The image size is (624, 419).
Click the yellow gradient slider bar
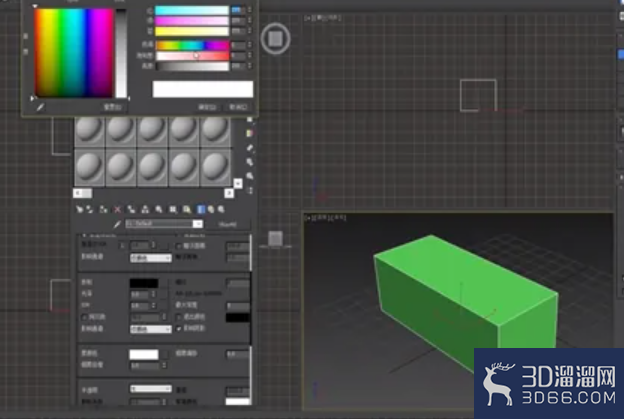192,31
